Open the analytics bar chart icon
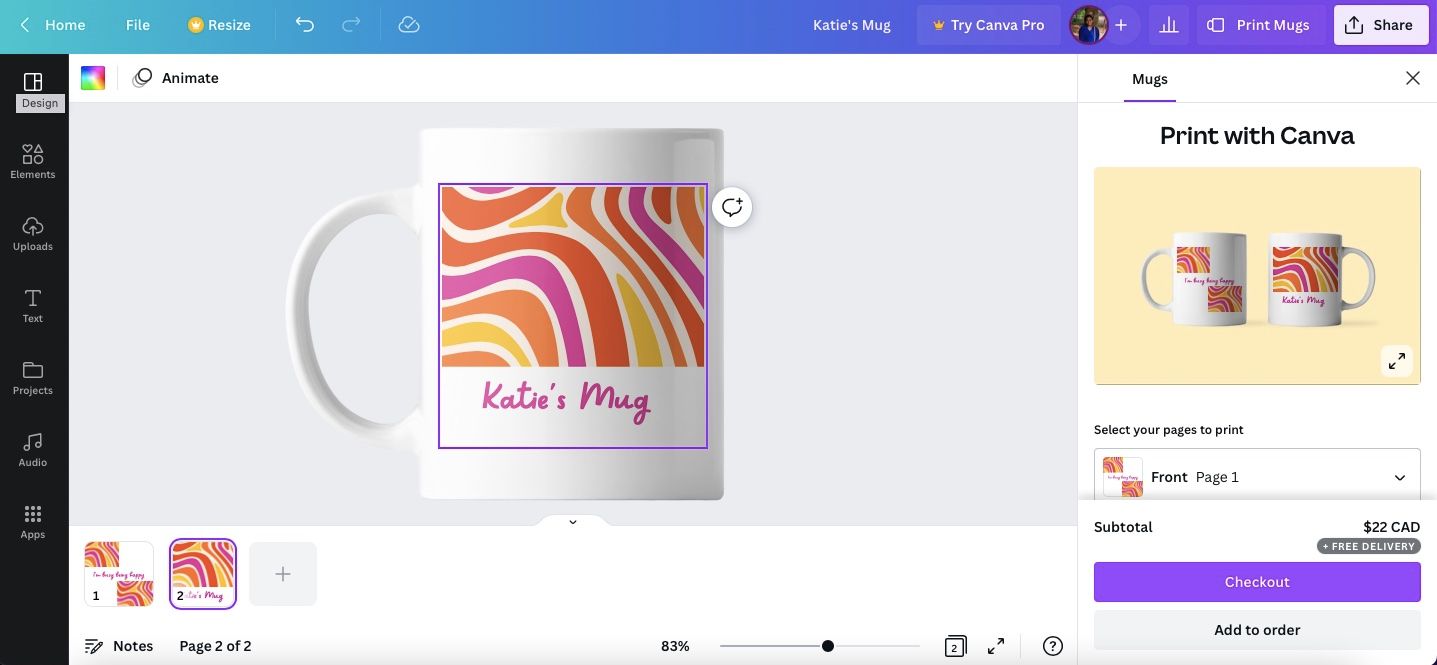 [1168, 25]
